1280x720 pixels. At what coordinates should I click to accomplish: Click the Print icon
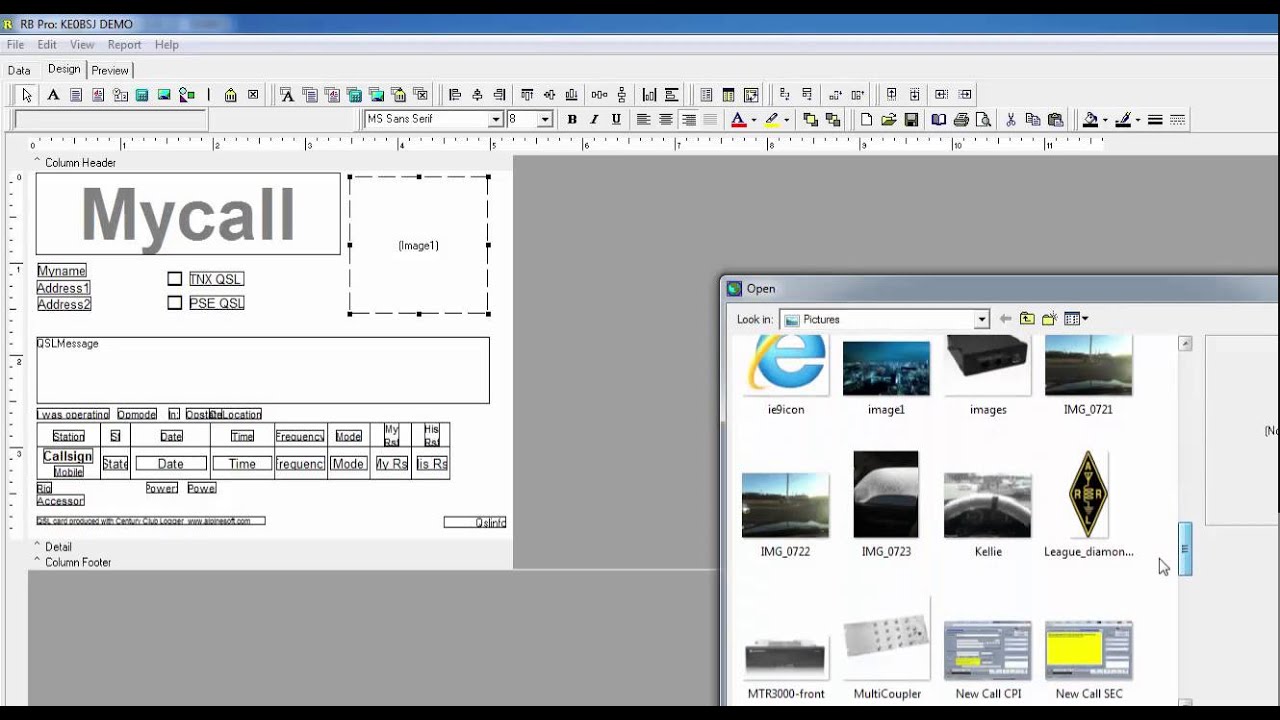point(961,120)
